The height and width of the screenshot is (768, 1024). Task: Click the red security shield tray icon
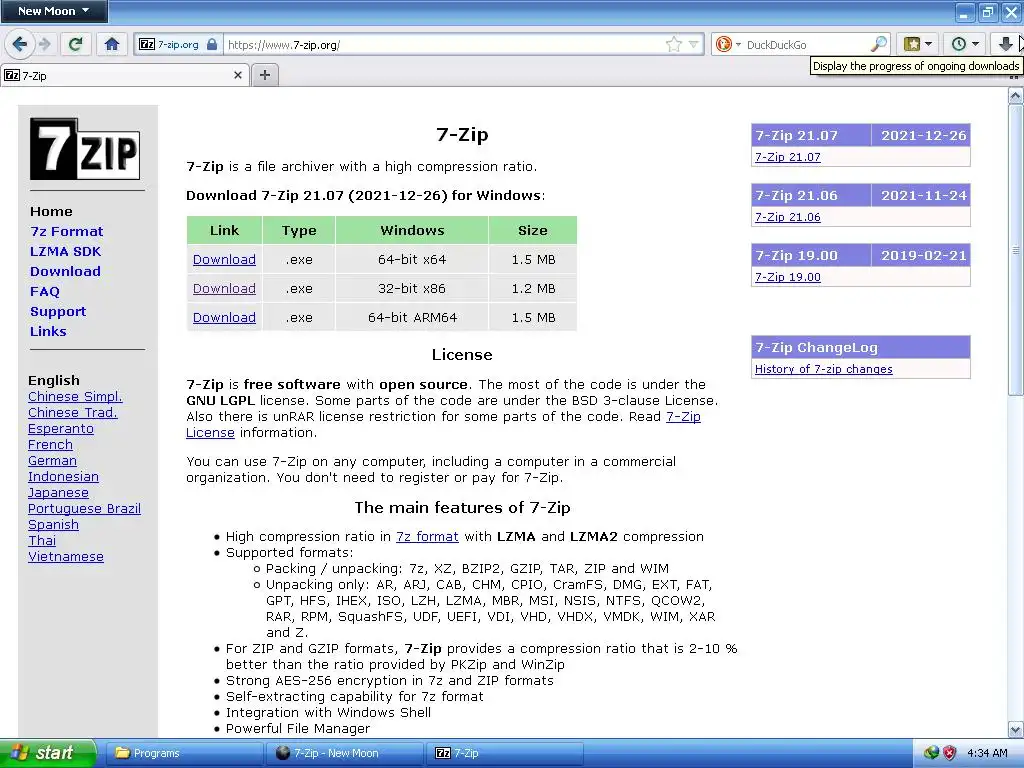click(950, 753)
